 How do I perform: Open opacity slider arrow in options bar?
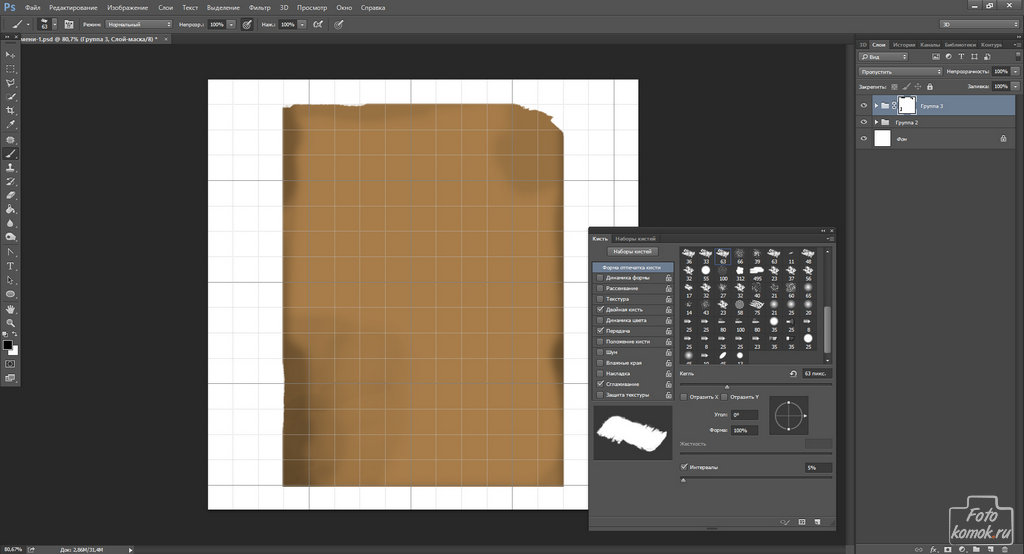coord(231,24)
